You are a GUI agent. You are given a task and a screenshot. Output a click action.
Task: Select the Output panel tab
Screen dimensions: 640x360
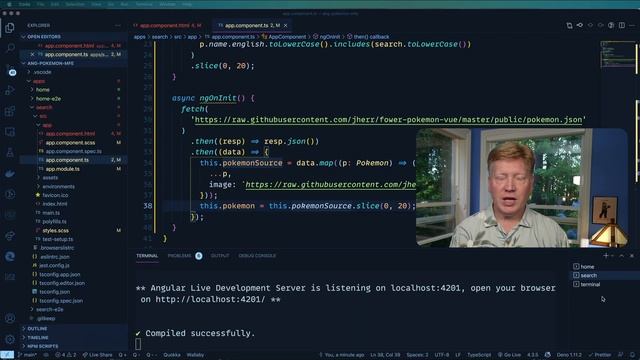click(220, 256)
